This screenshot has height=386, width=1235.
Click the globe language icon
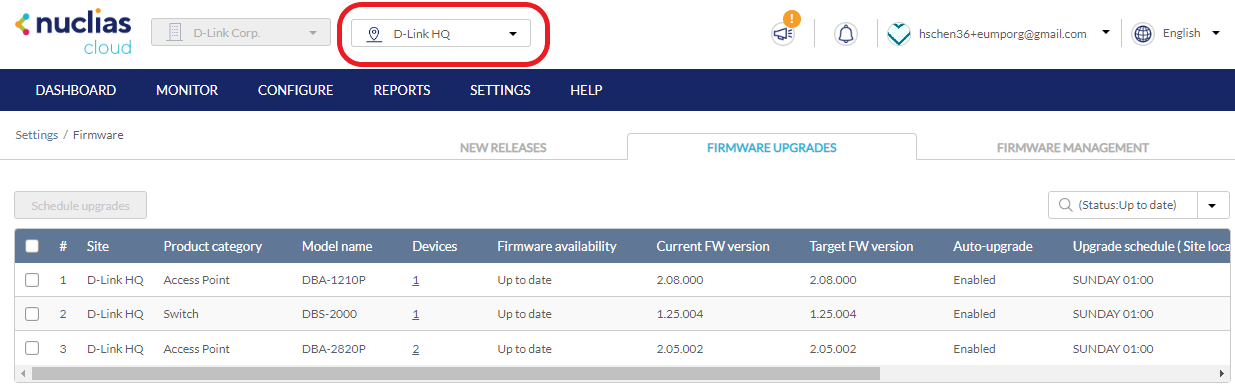(x=1143, y=34)
